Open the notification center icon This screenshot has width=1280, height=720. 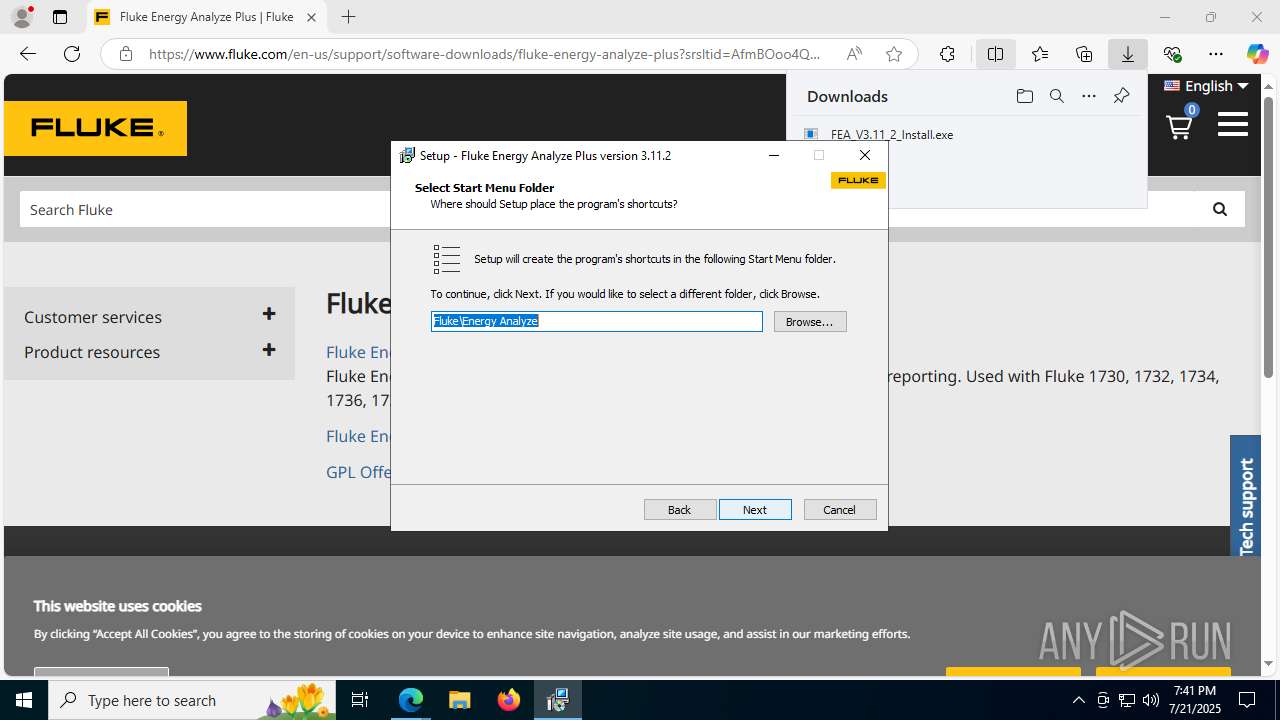[1247, 700]
